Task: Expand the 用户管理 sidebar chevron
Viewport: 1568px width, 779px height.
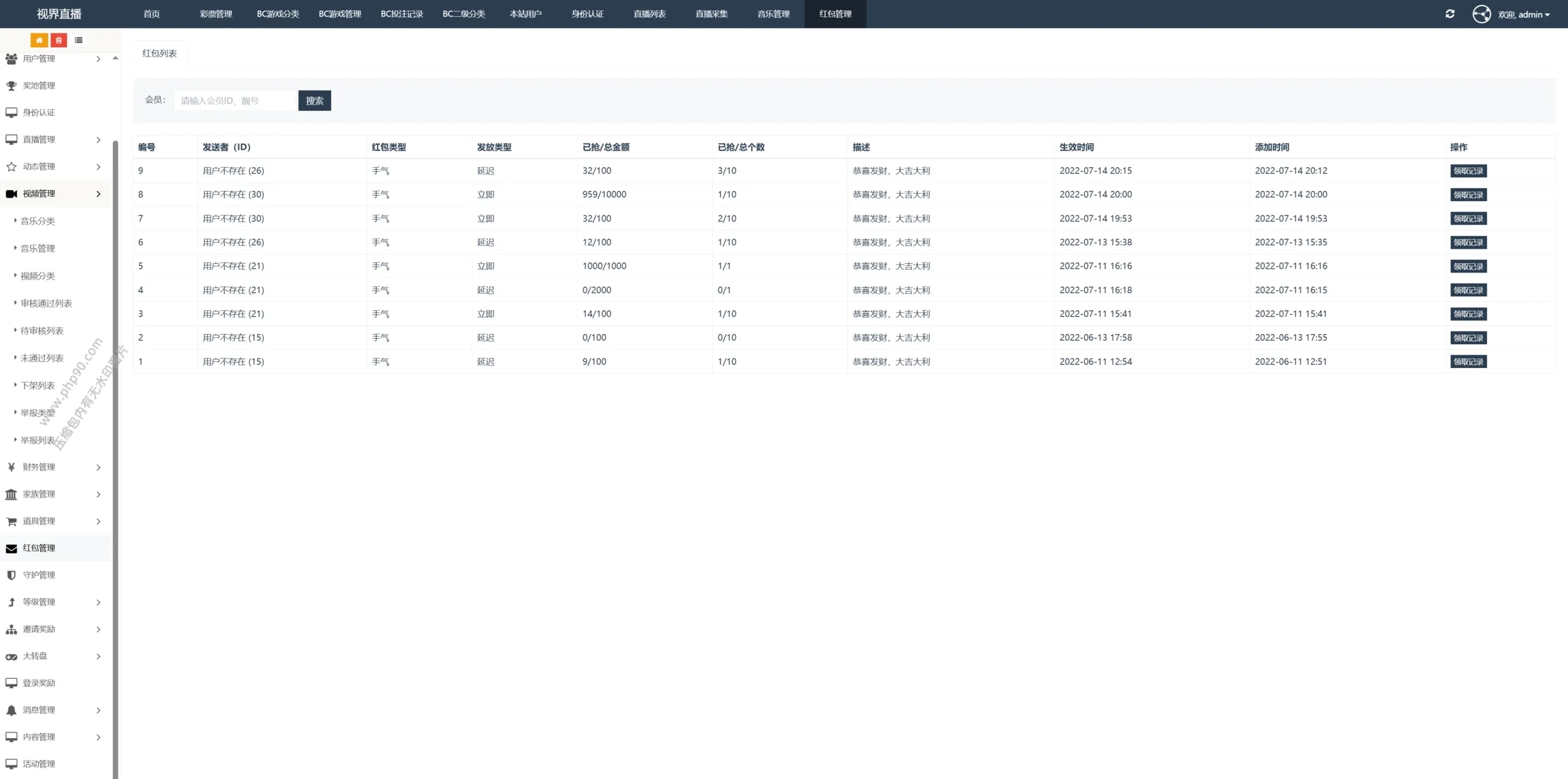Action: [x=98, y=59]
